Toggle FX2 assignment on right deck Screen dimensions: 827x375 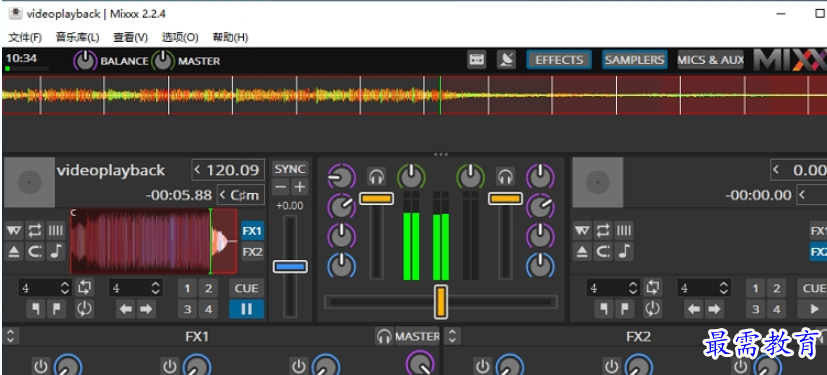coord(819,252)
